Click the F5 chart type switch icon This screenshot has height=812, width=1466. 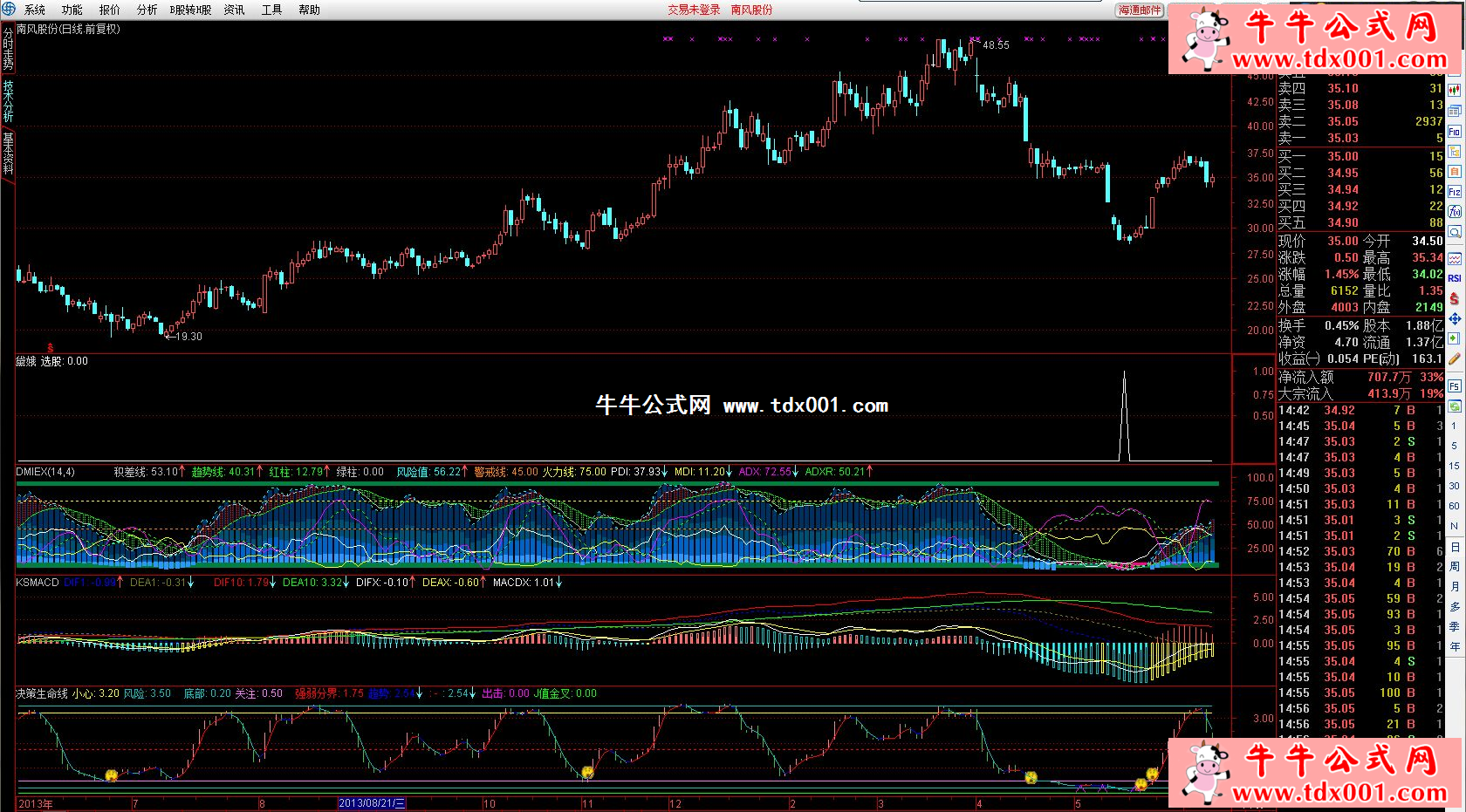1455,386
